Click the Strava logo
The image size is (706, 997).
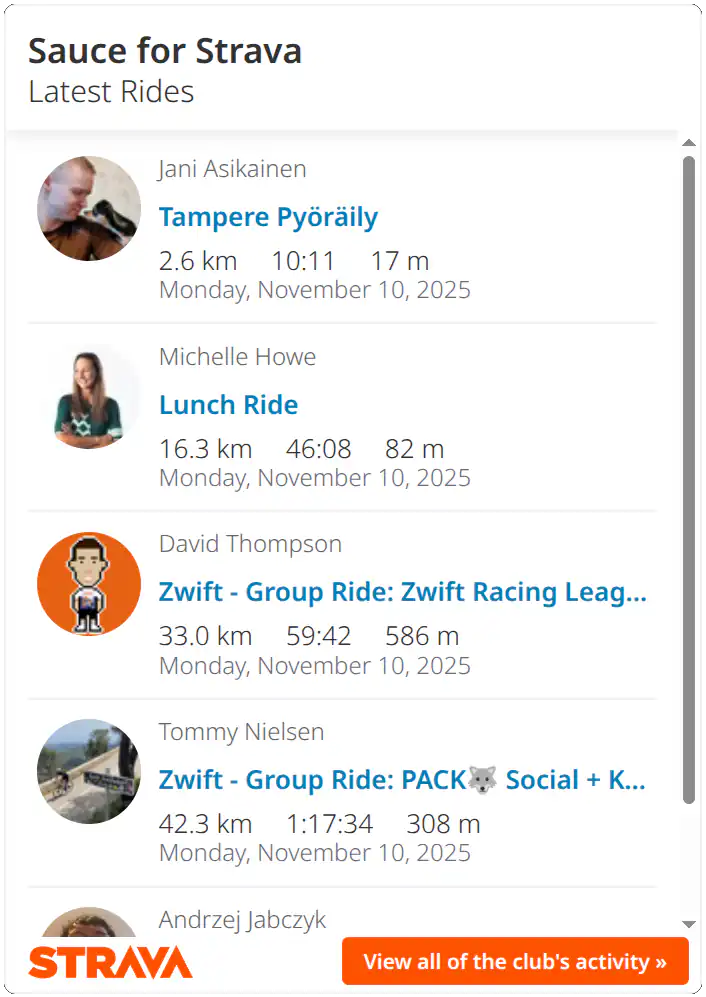(x=110, y=962)
